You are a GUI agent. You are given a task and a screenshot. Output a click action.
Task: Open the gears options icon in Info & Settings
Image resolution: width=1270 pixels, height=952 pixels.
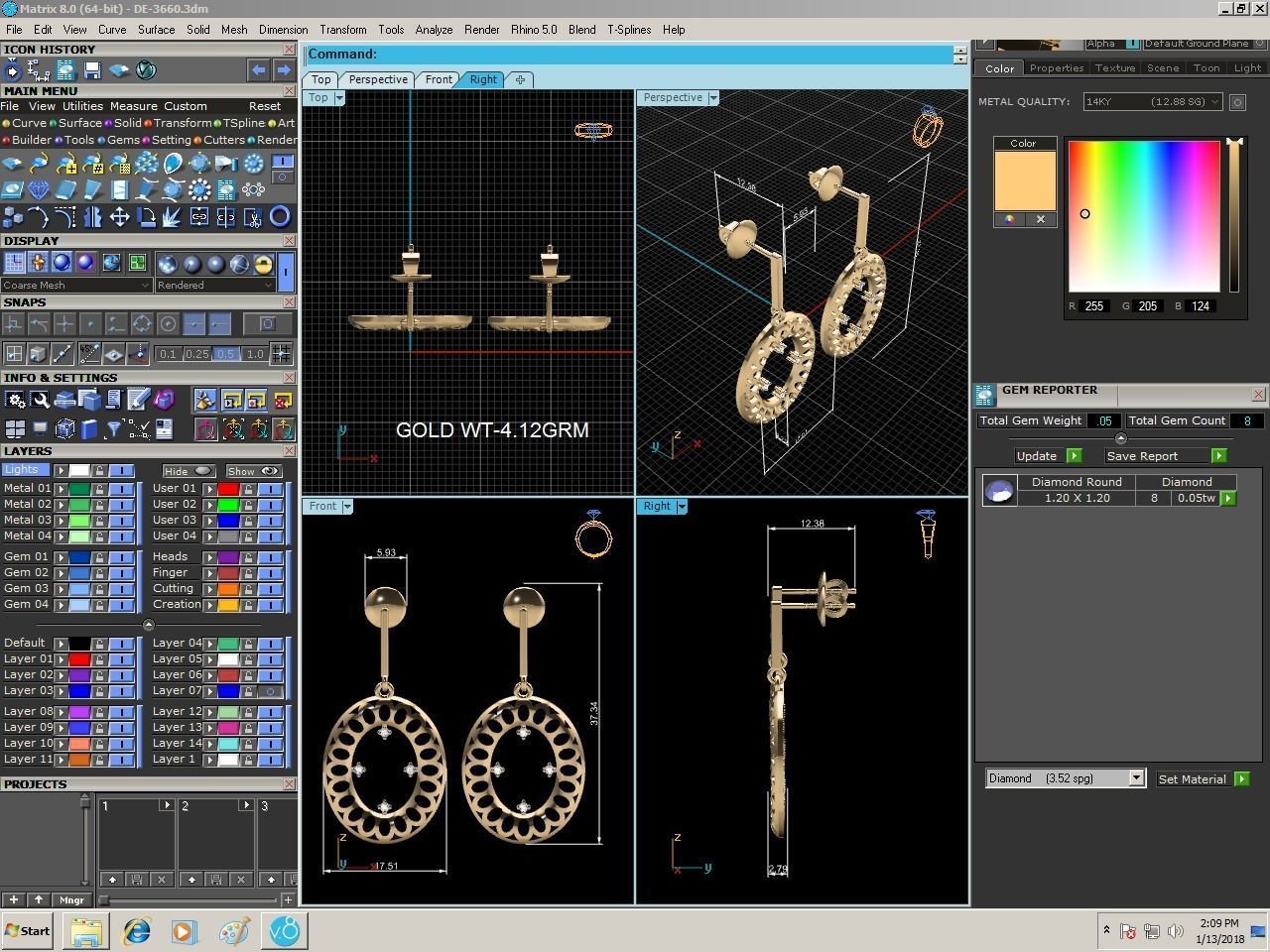[x=15, y=400]
